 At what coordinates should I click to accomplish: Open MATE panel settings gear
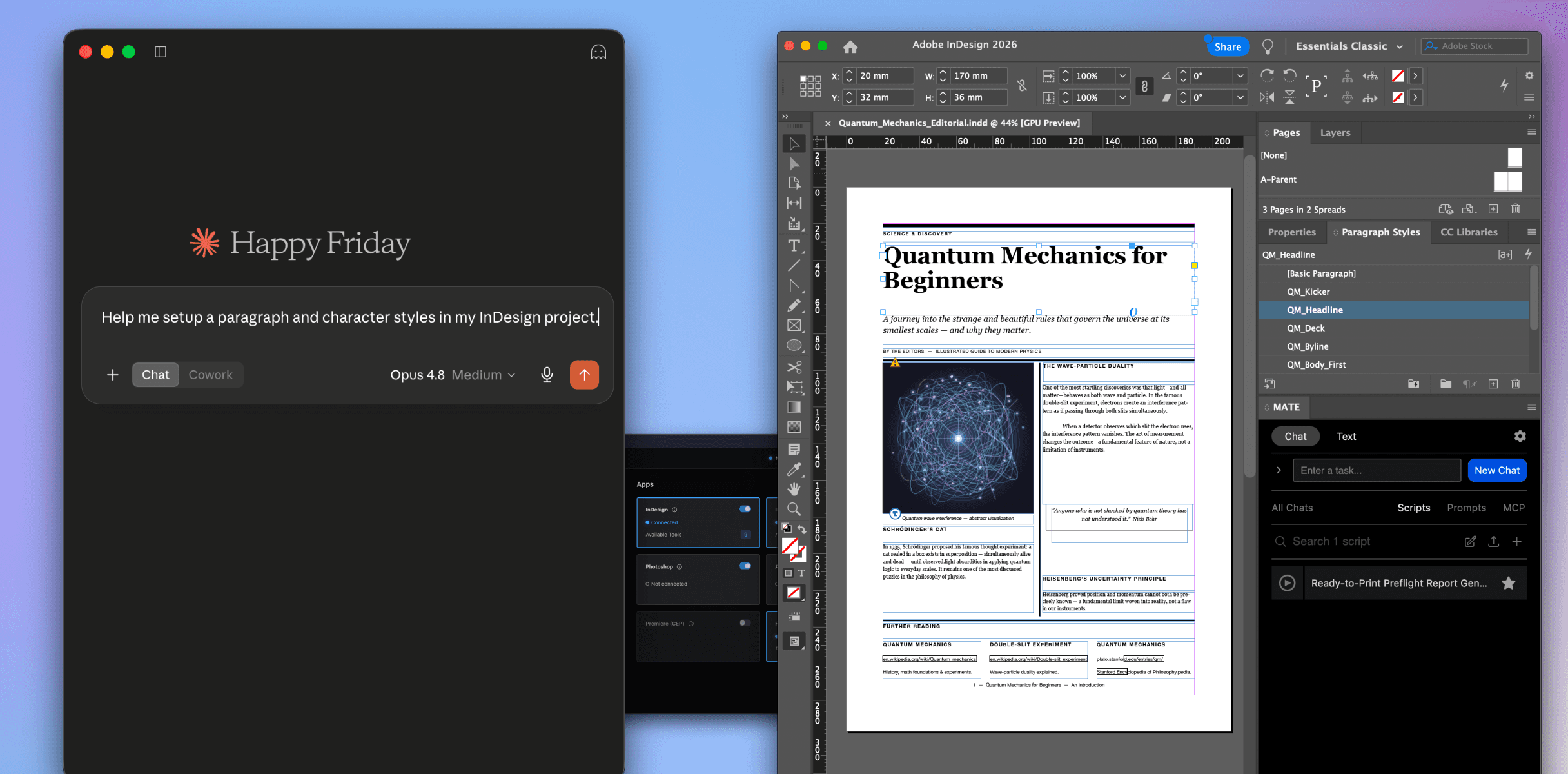tap(1520, 436)
